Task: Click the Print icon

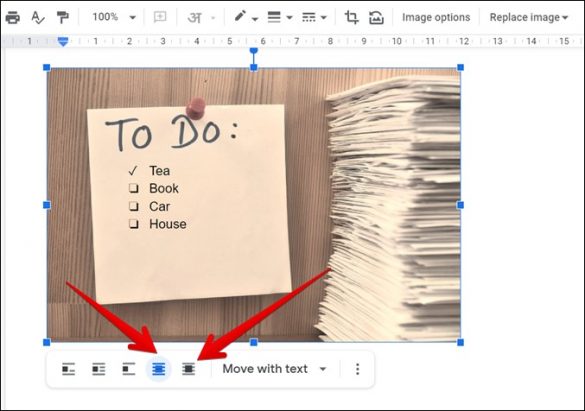Action: coord(13,17)
